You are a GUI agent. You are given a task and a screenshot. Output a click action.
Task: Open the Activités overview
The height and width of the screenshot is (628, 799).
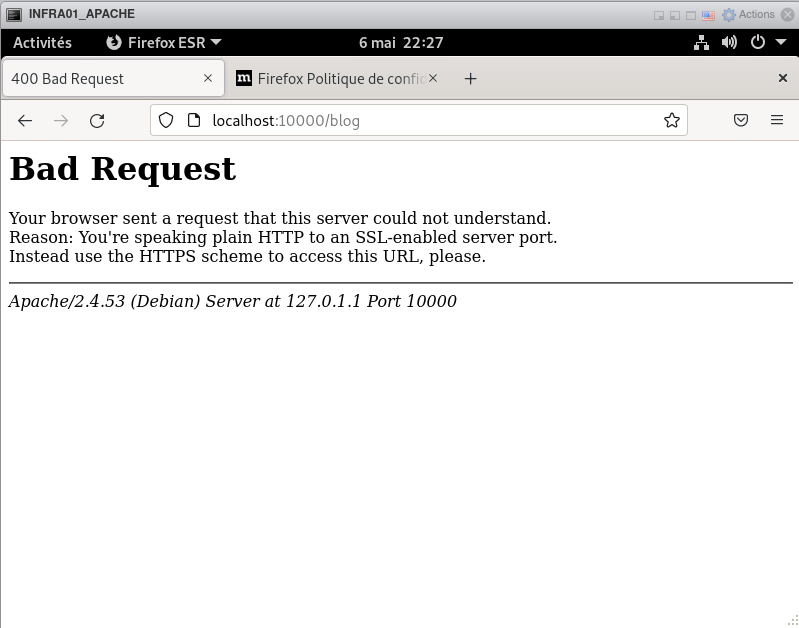[x=42, y=42]
